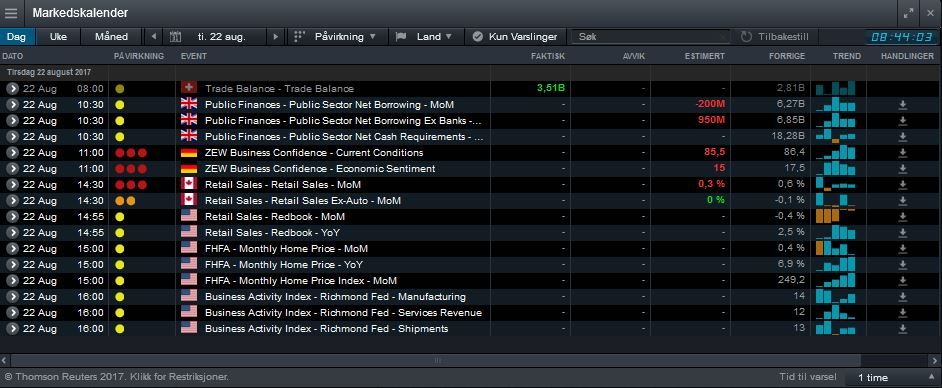Click the Tilbakestill reset button
This screenshot has height=388, width=942.
click(x=775, y=37)
